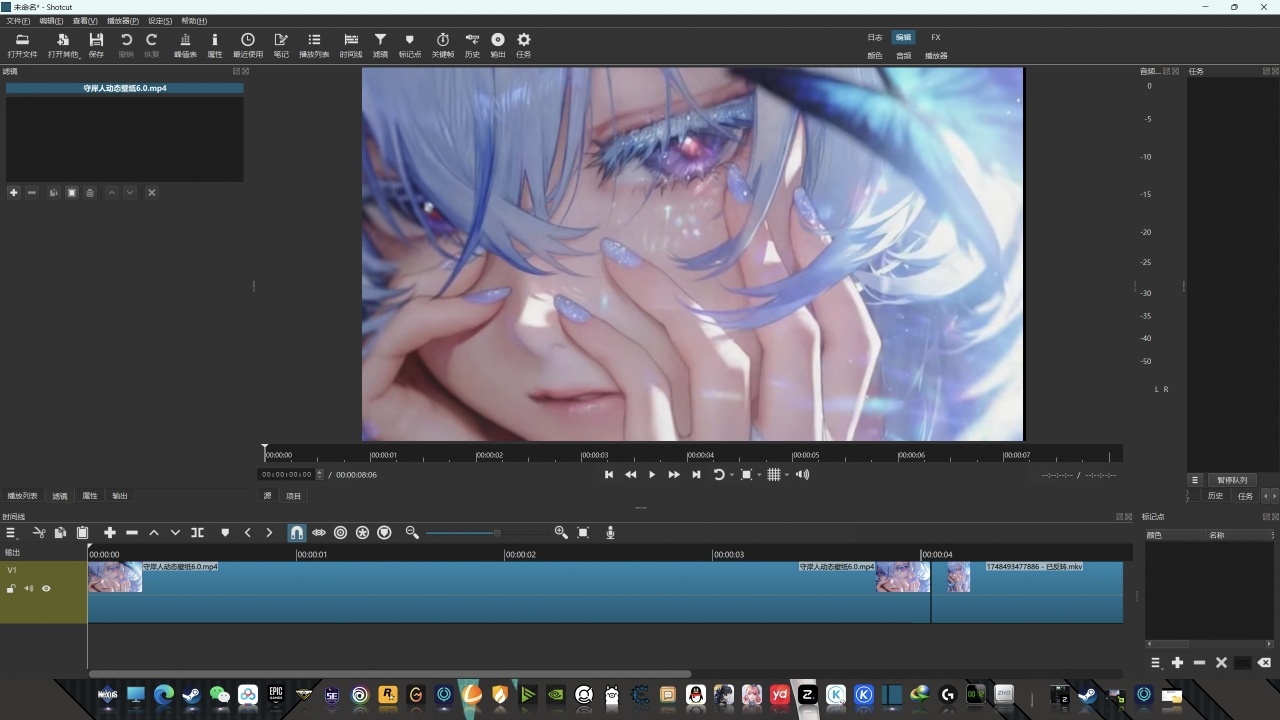Toggle scrub while dragging eye icon
This screenshot has height=720, width=1280.
point(319,533)
